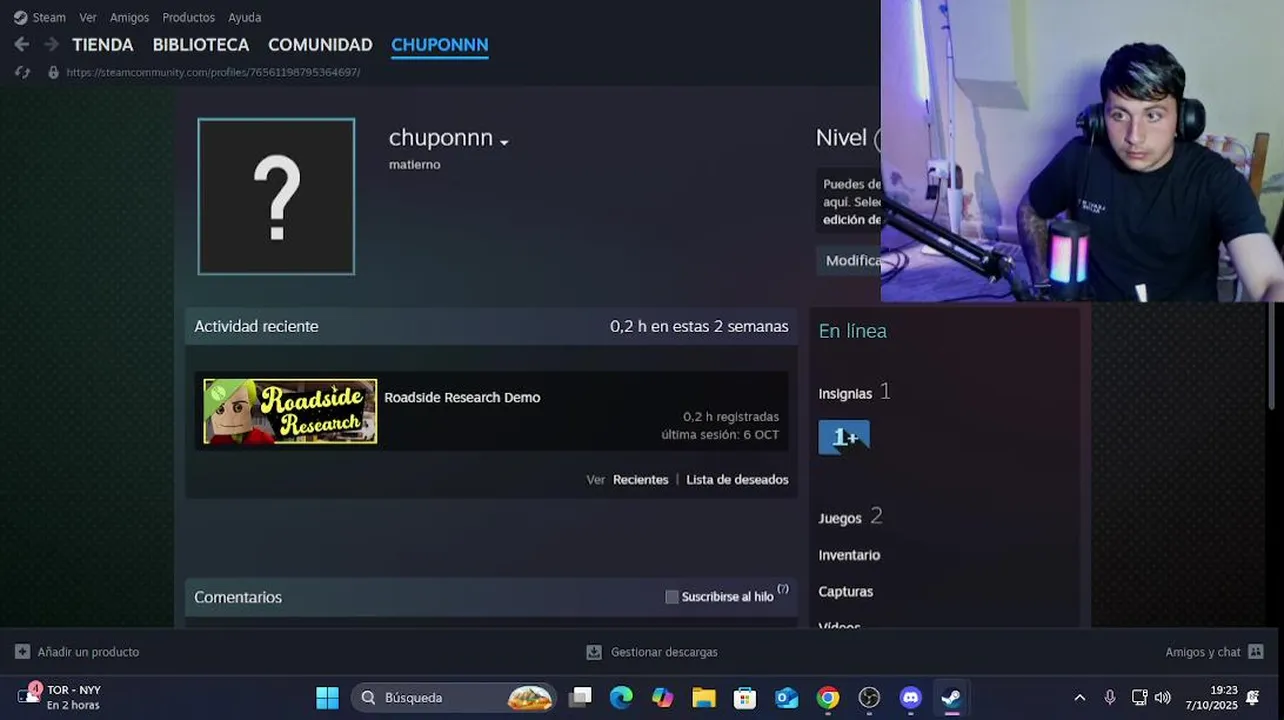
Task: Open the 19:23 clock and date
Action: tap(1211, 698)
